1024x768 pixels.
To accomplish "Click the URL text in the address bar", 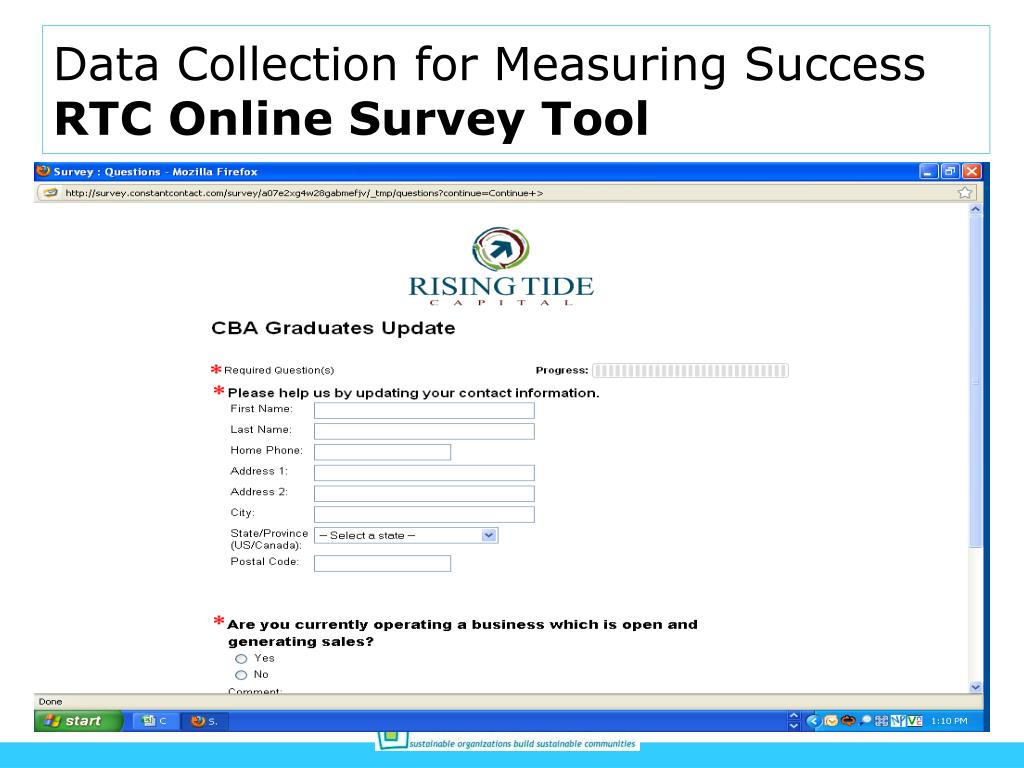I will (x=304, y=193).
